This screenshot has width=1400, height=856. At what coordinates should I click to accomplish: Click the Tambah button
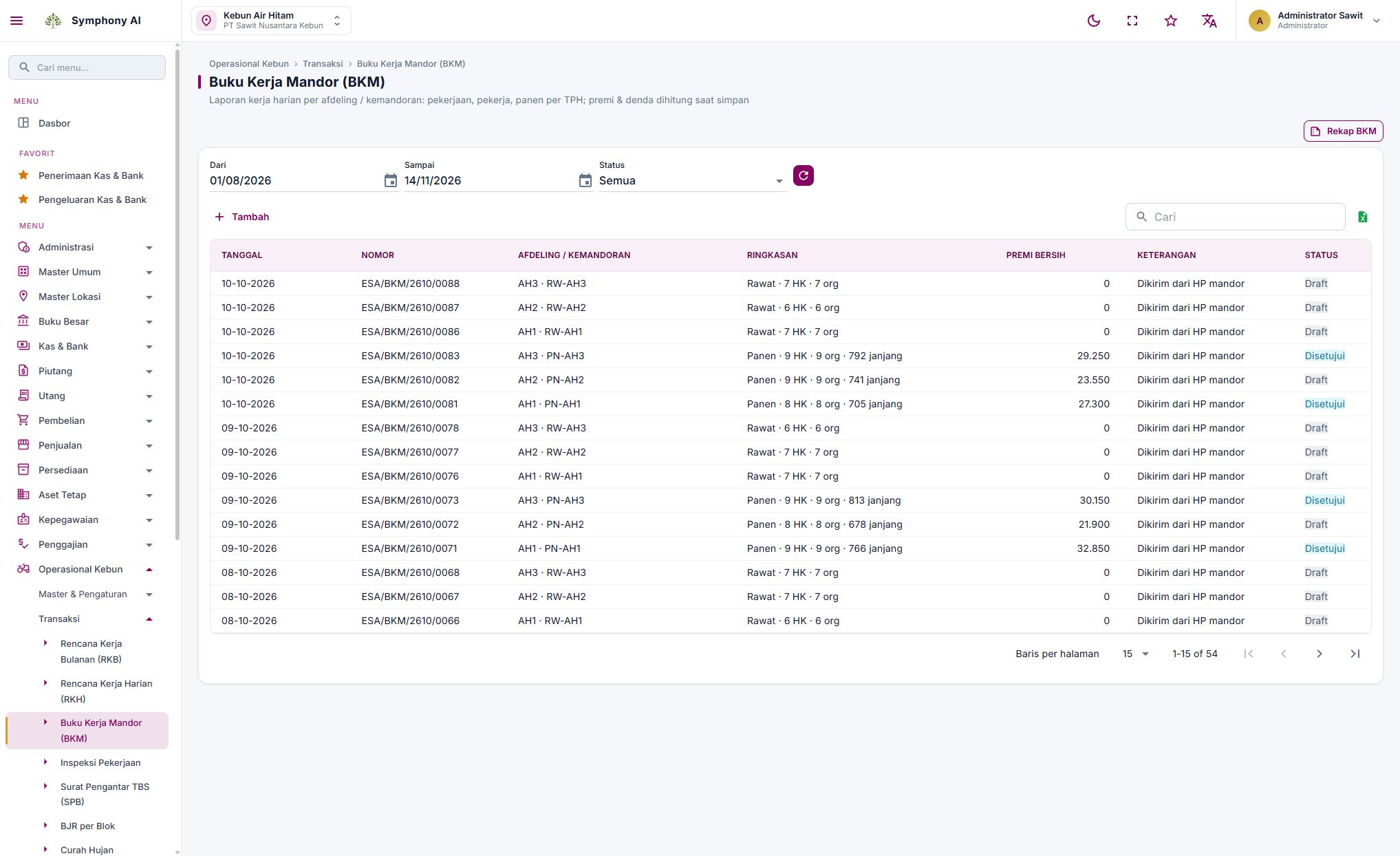tap(241, 217)
